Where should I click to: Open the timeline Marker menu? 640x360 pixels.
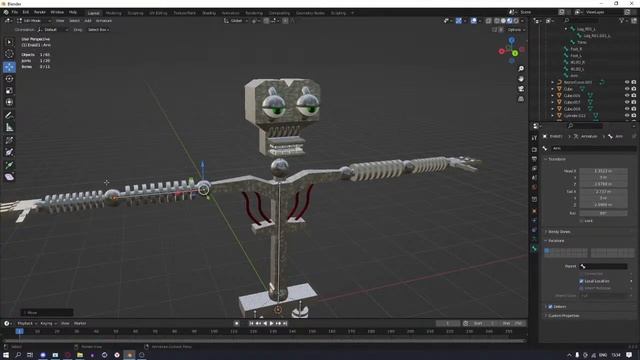[x=80, y=323]
